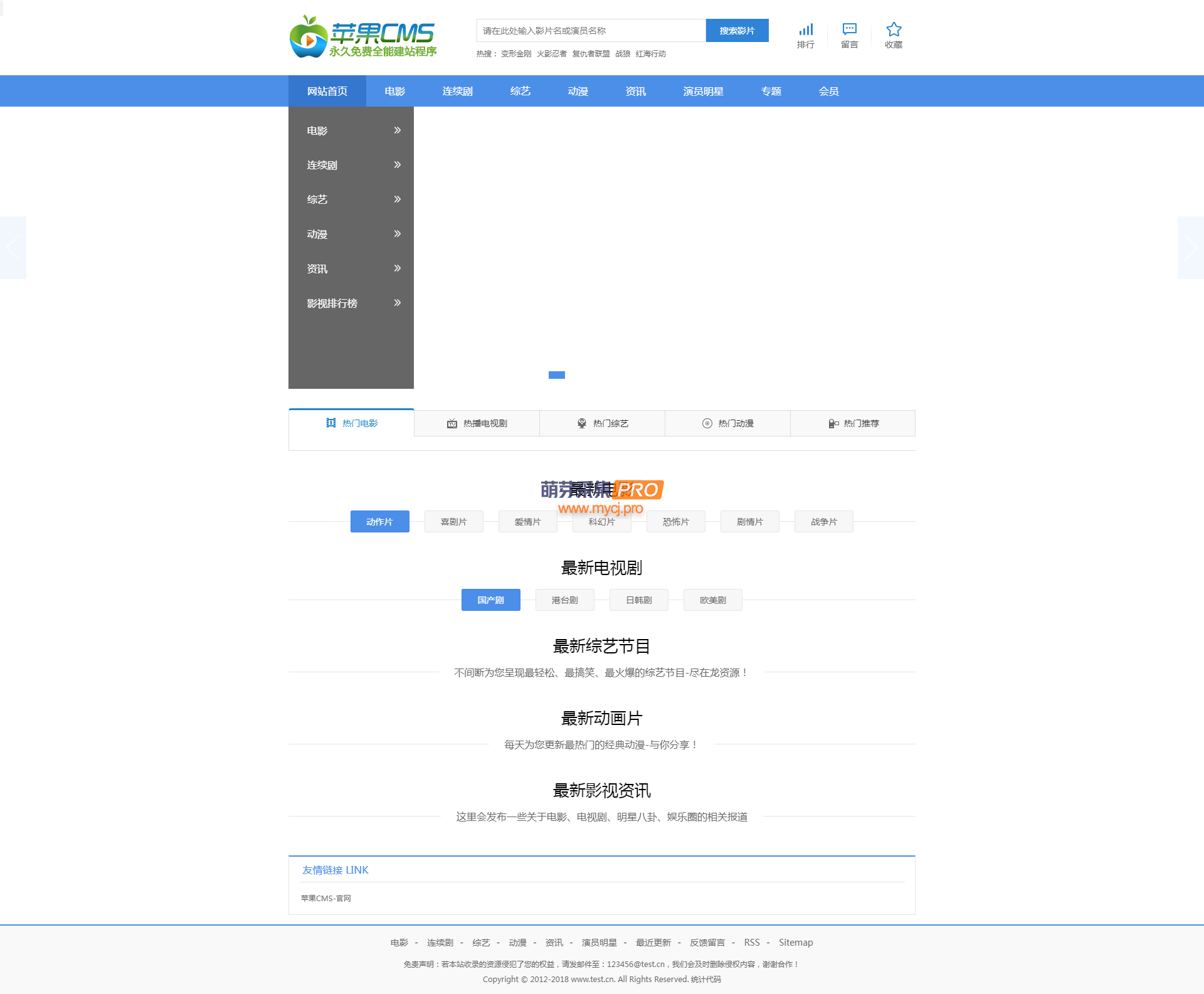
Task: Open 综艺 in the navigation bar
Action: (520, 91)
